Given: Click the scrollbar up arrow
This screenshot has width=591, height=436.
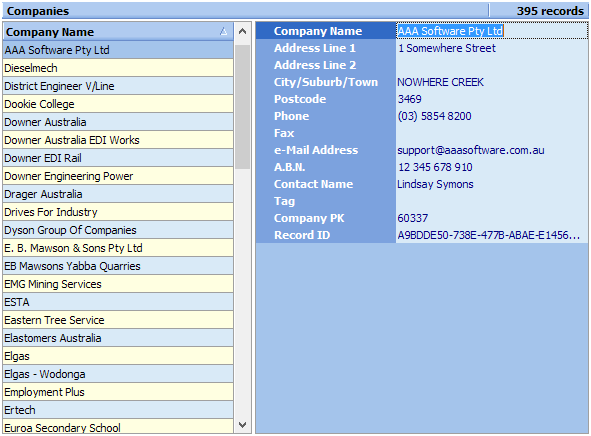Looking at the screenshot, I should [243, 31].
